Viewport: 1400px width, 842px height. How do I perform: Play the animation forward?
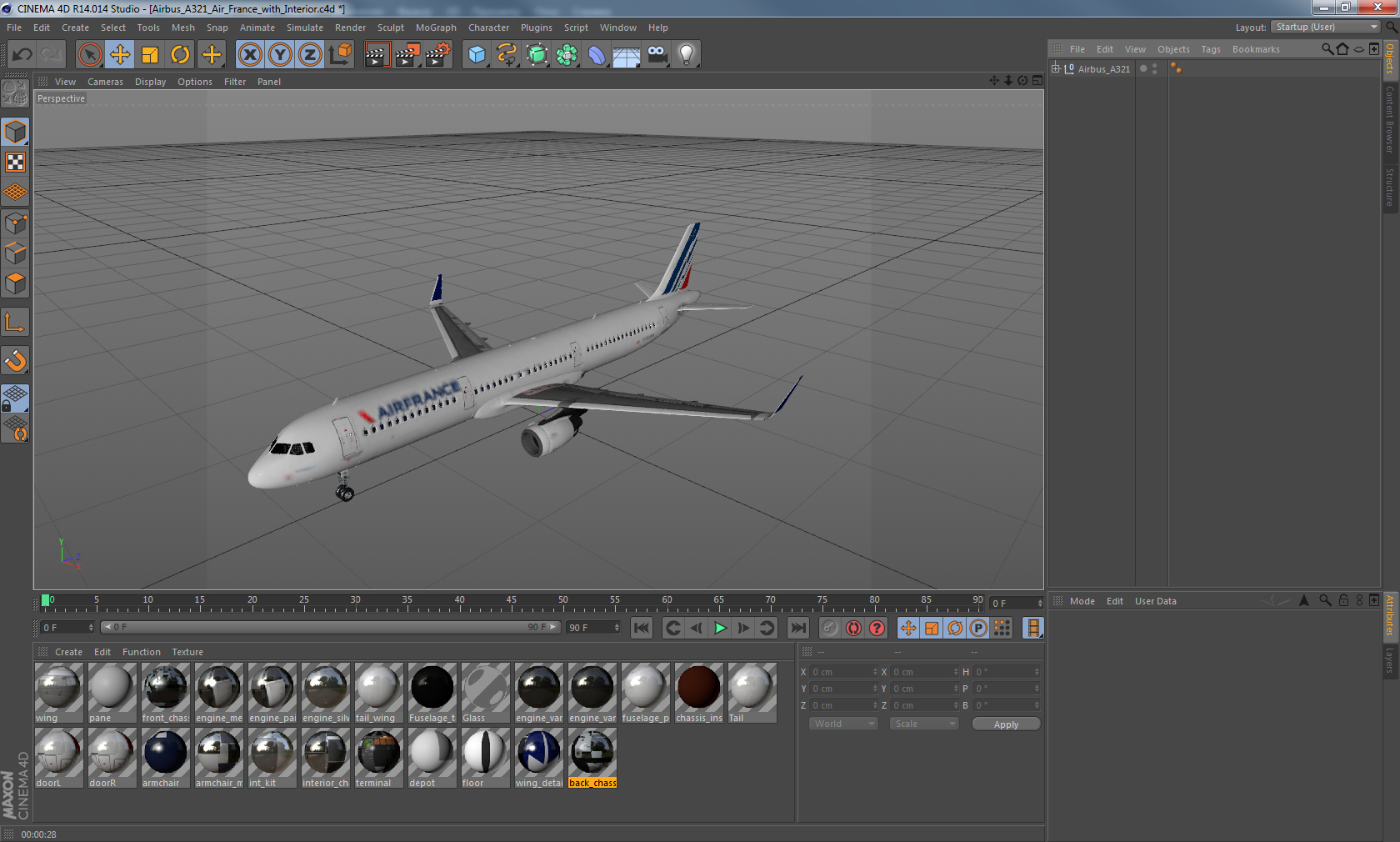point(720,628)
